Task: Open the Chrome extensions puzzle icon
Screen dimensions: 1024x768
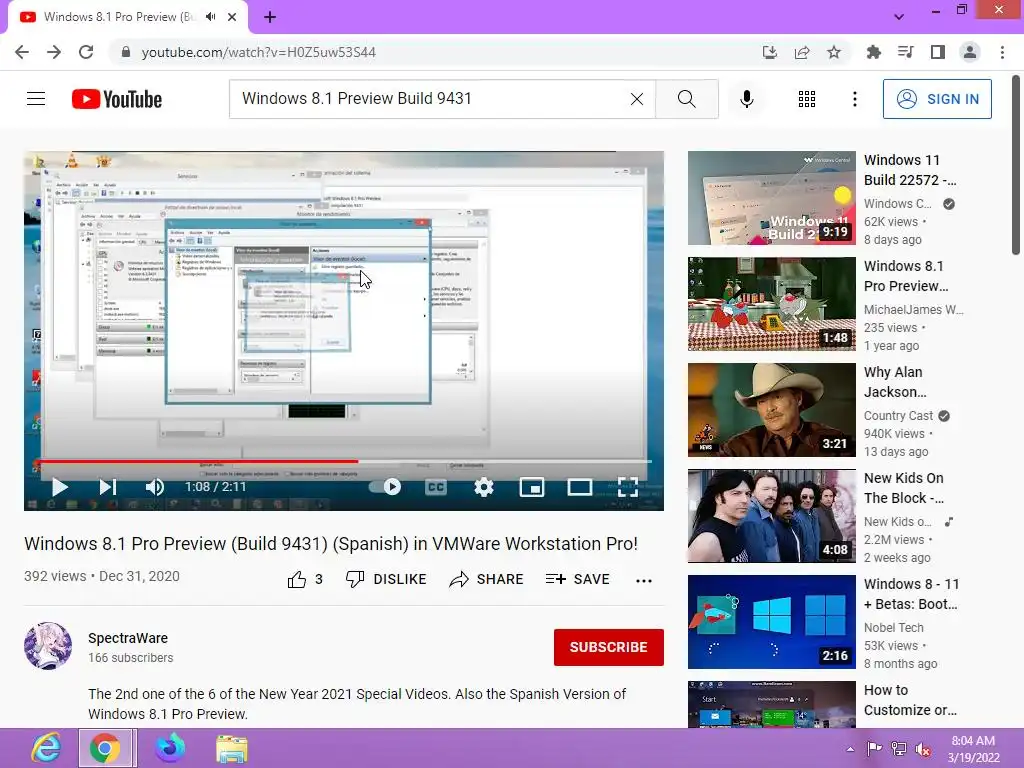Action: [873, 52]
